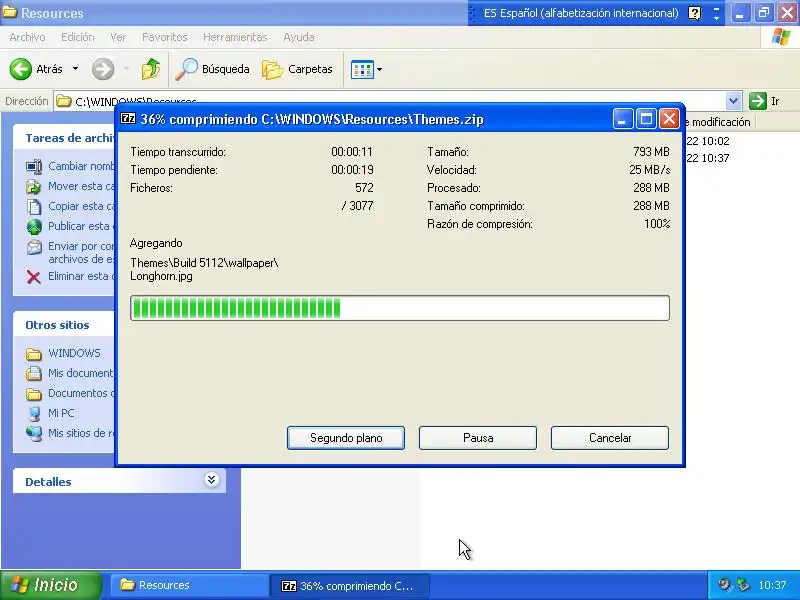Image resolution: width=800 pixels, height=600 pixels.
Task: Open language bar options arrow
Action: pos(716,17)
